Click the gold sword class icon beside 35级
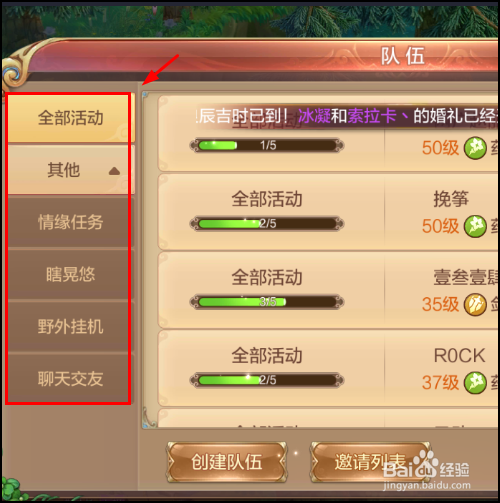The width and height of the screenshot is (500, 503). point(475,304)
